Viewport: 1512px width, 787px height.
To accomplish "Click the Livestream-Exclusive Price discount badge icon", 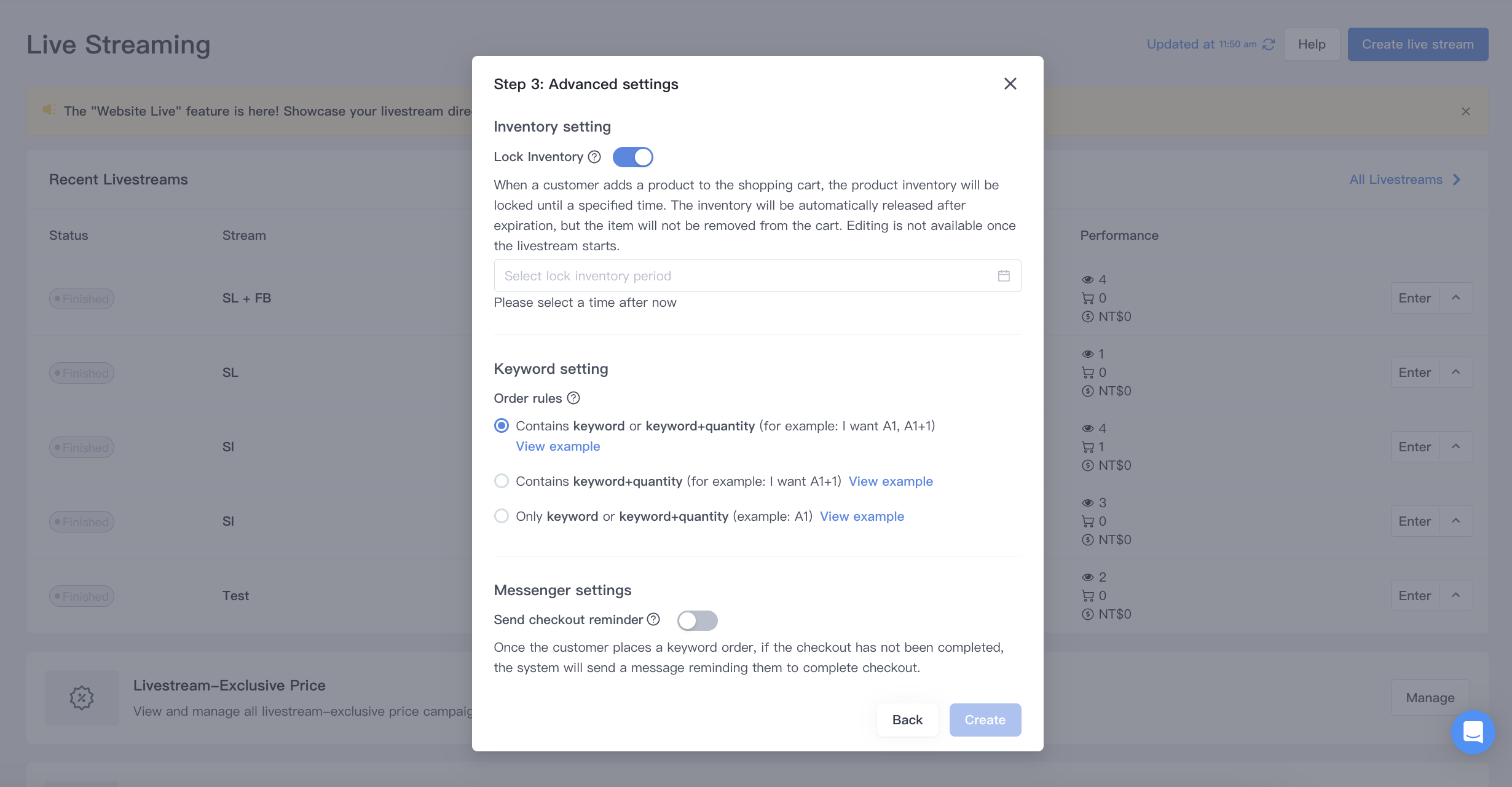I will click(x=82, y=697).
